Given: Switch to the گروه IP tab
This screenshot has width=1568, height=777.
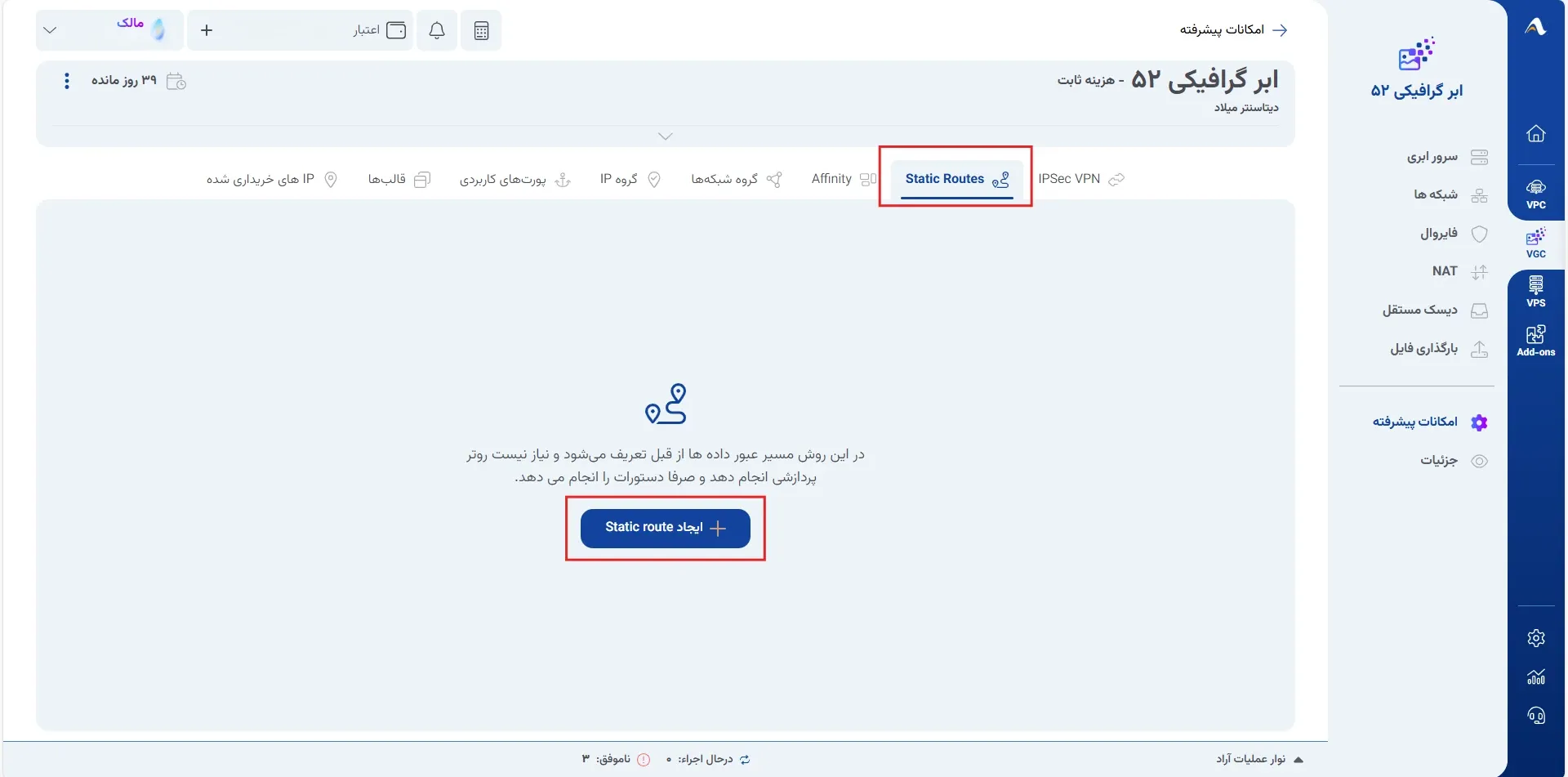Looking at the screenshot, I should (630, 179).
